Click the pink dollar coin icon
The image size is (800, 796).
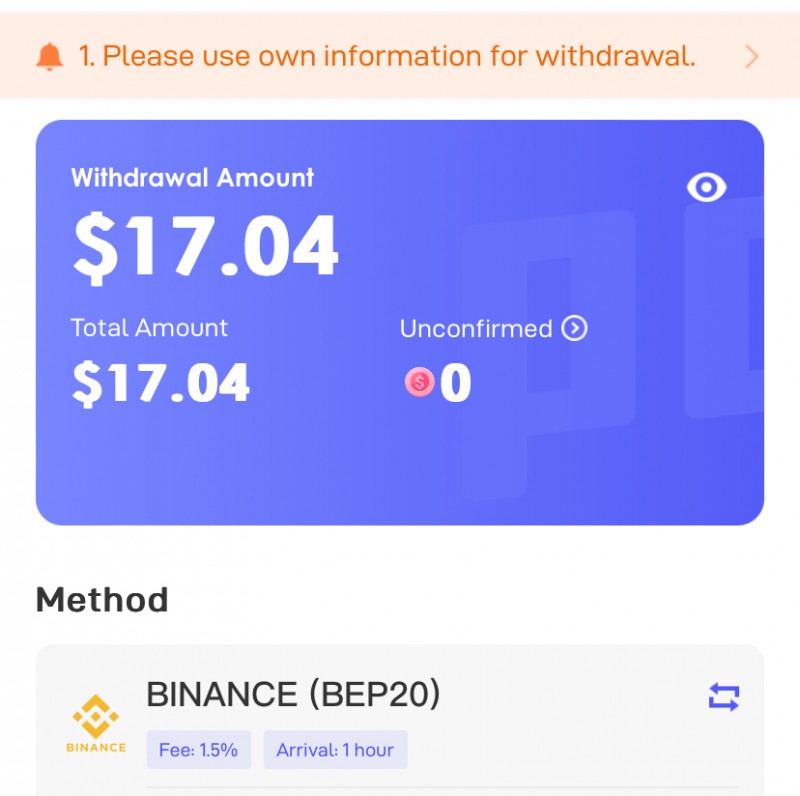coord(419,382)
